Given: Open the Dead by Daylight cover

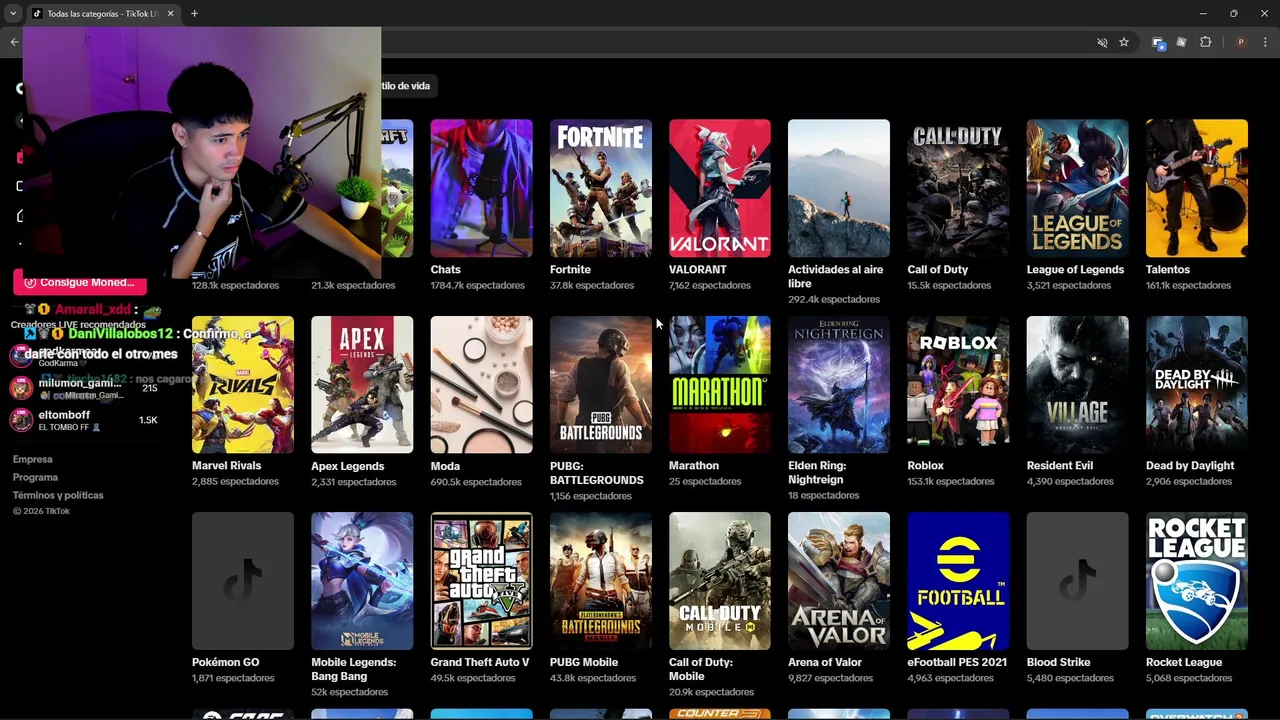Looking at the screenshot, I should [x=1197, y=385].
